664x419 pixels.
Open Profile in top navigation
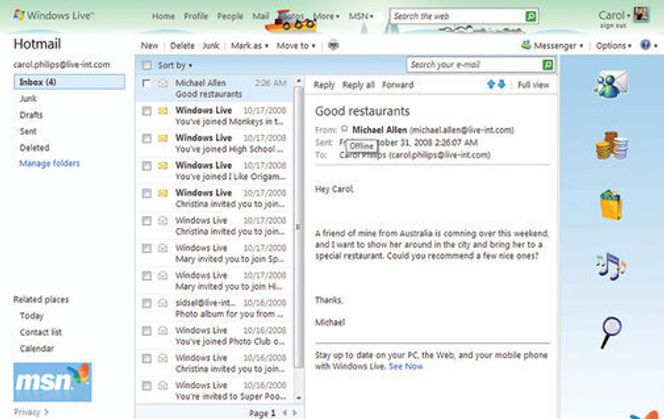pos(196,16)
